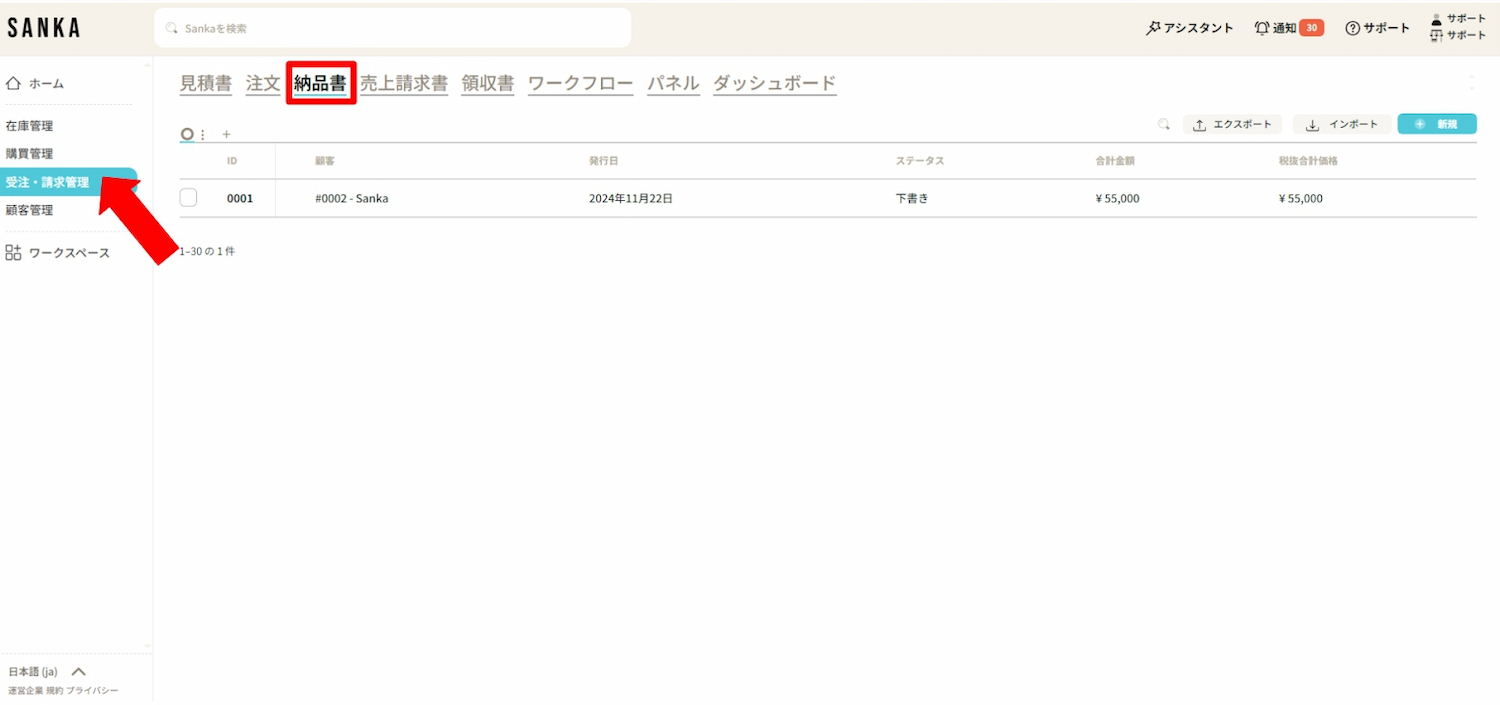Click the table search magnifier icon
The height and width of the screenshot is (705, 1500).
tap(1163, 124)
